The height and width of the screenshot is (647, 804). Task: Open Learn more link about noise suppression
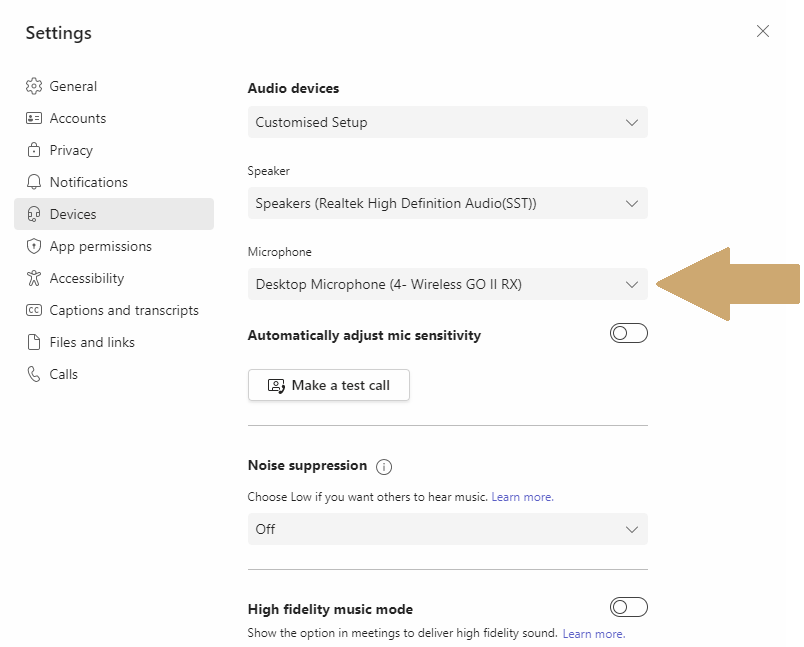(x=522, y=497)
